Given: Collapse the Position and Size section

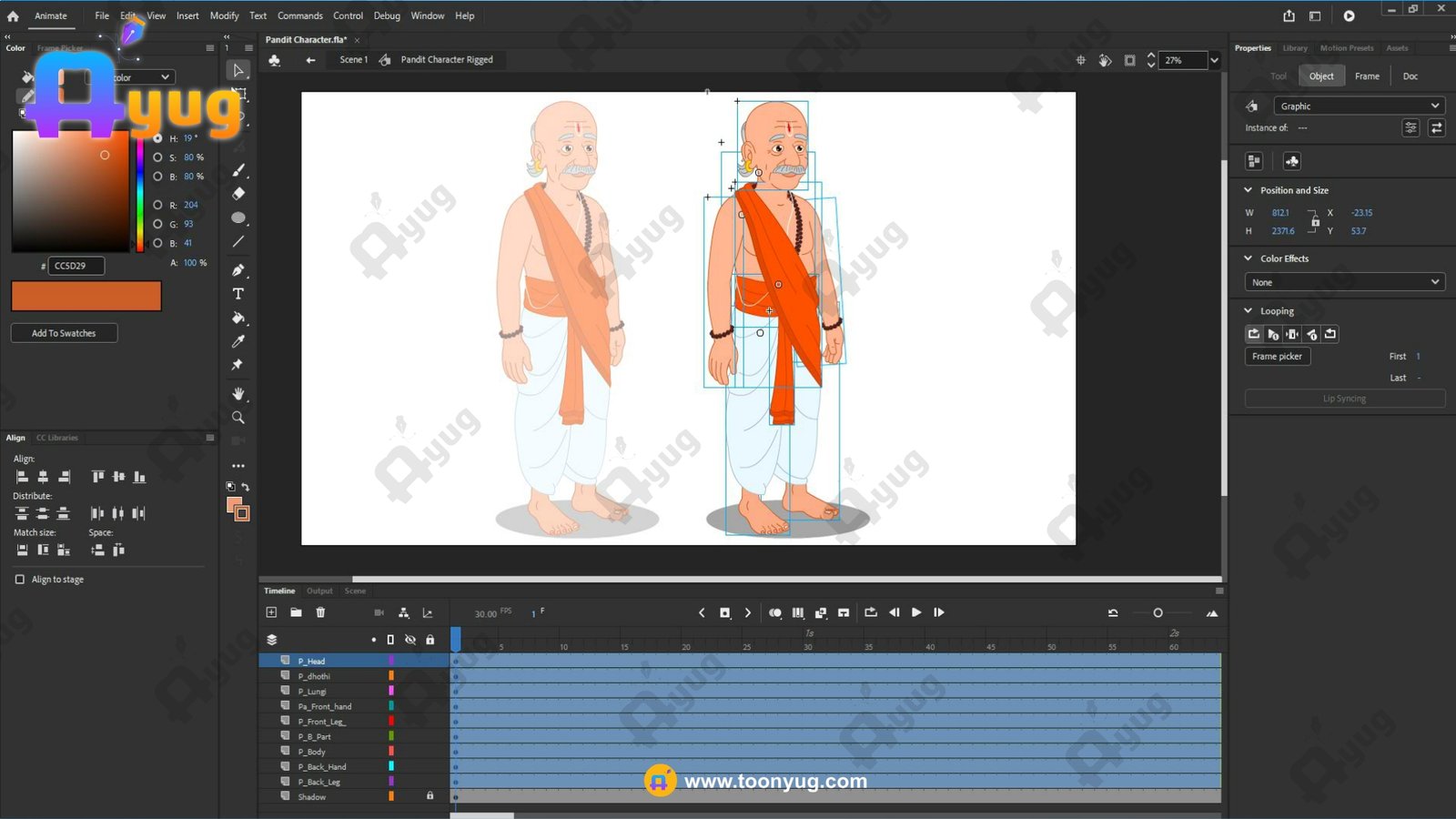Looking at the screenshot, I should pyautogui.click(x=1249, y=190).
